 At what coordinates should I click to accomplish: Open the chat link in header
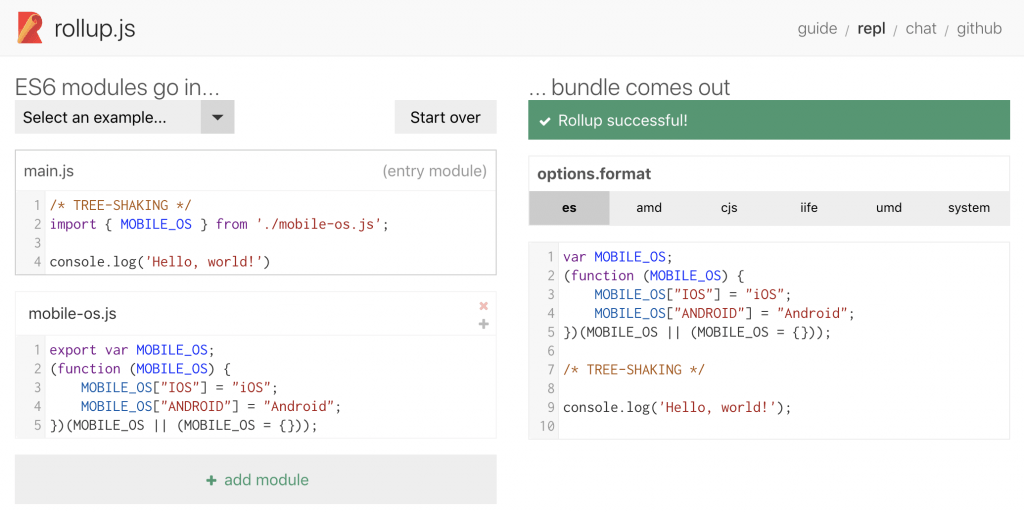click(x=921, y=29)
